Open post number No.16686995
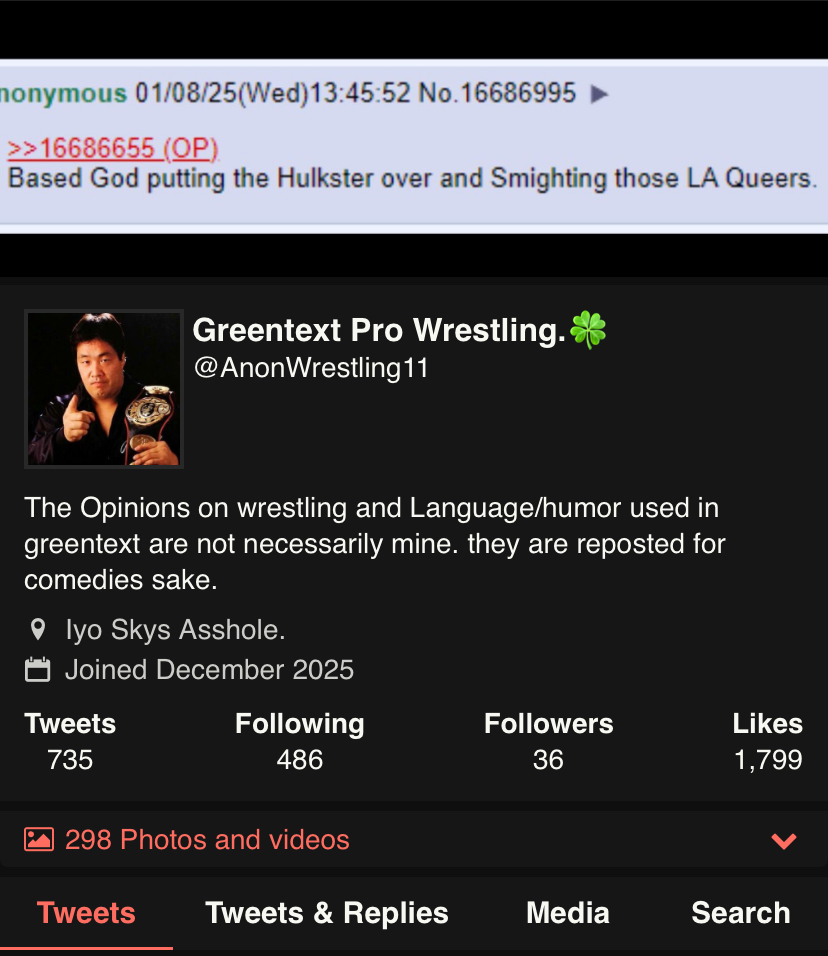828x956 pixels. click(497, 93)
